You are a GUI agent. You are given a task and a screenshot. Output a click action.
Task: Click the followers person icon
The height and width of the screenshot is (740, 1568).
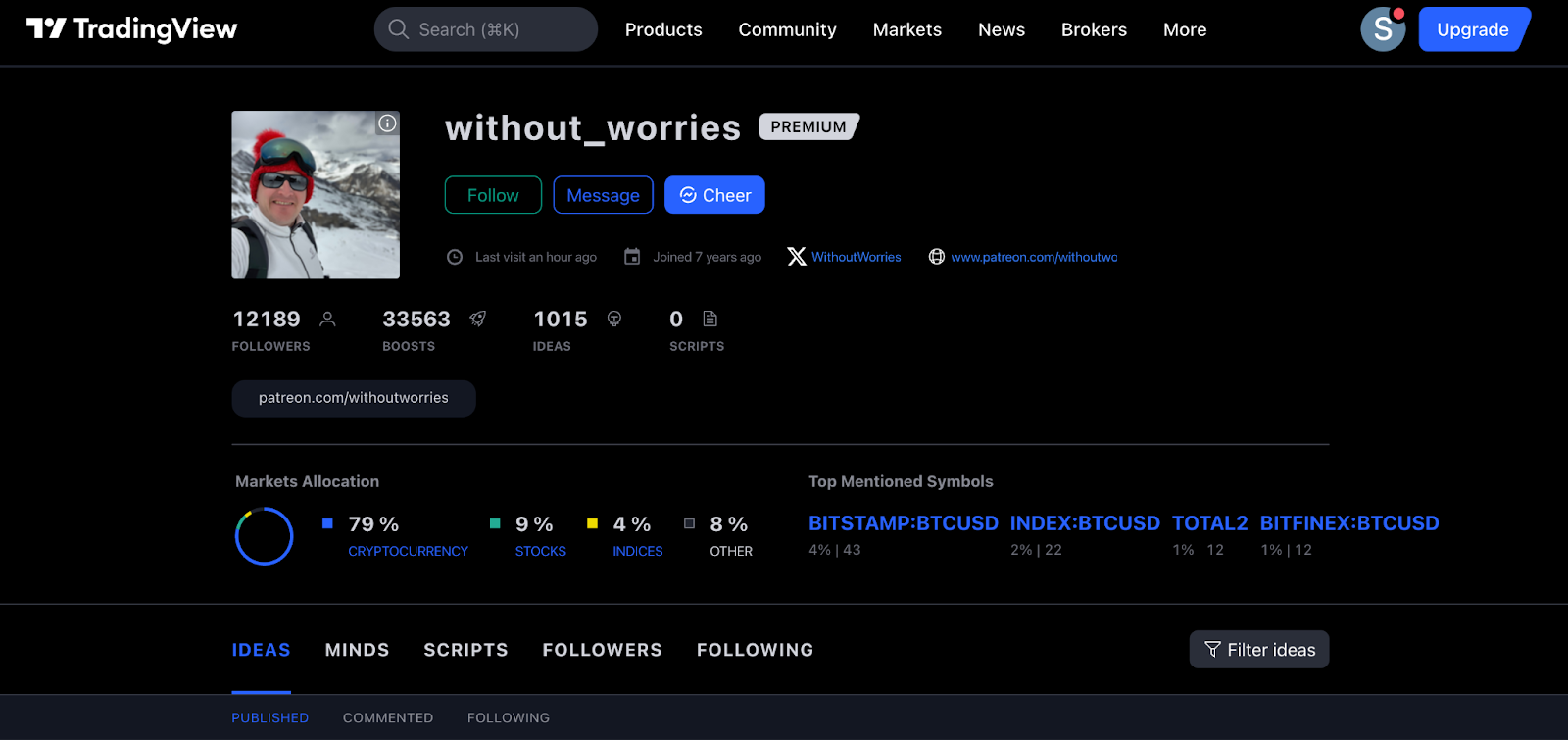point(328,319)
